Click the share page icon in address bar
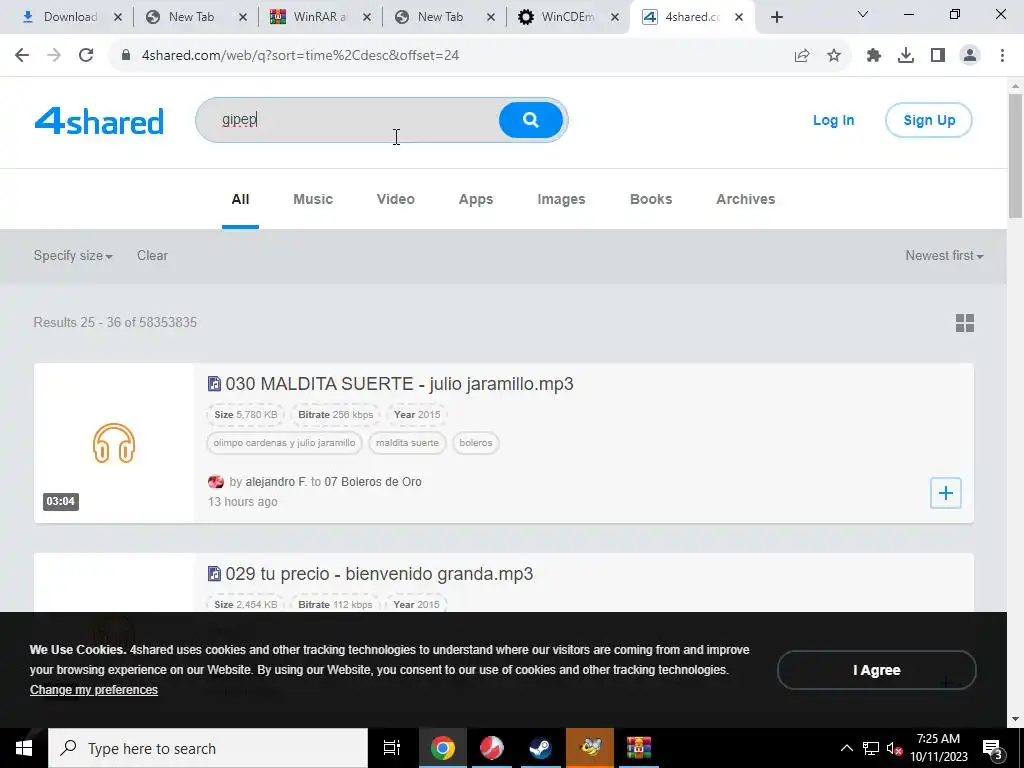This screenshot has width=1024, height=768. tap(802, 56)
